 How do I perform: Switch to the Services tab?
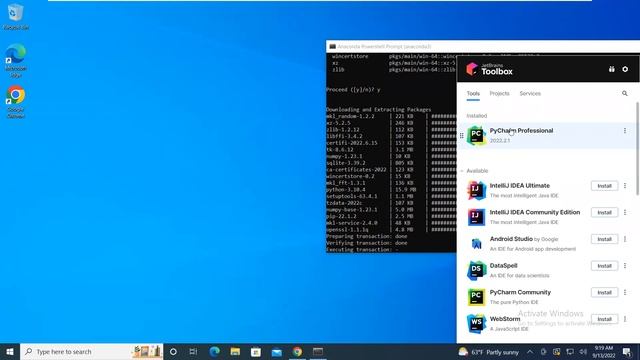point(530,93)
